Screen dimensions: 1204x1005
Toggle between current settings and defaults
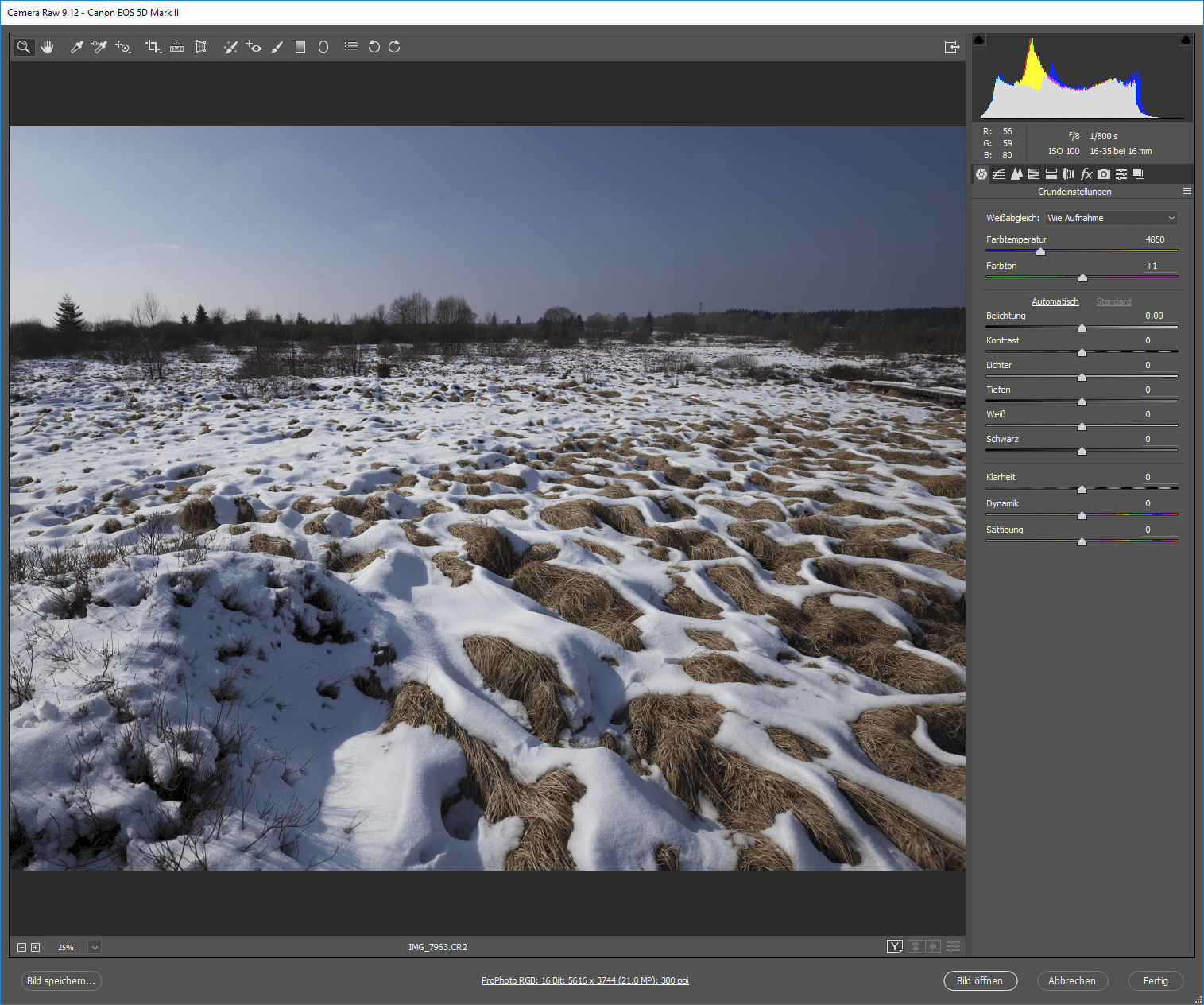tap(953, 946)
